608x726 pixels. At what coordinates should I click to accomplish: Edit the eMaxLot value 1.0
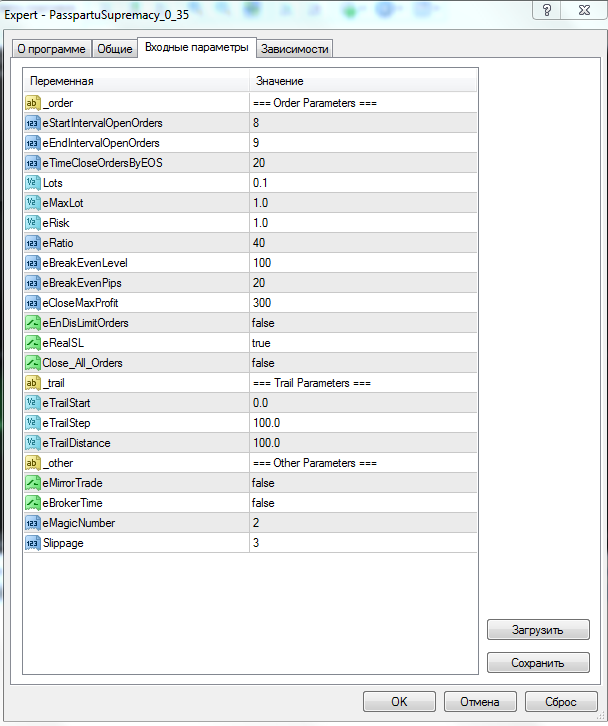click(364, 203)
